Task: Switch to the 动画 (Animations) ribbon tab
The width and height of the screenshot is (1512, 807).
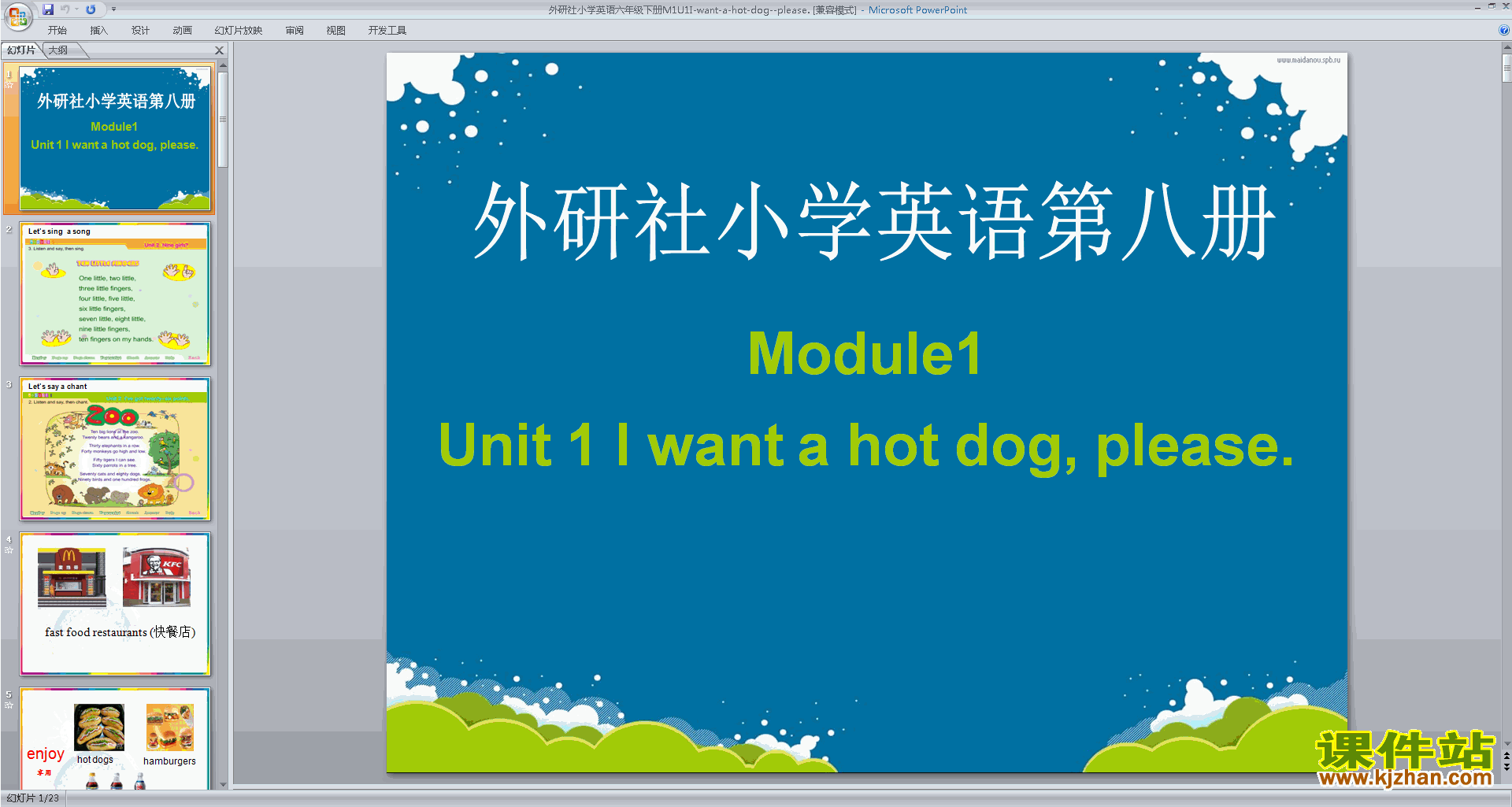Action: (182, 31)
